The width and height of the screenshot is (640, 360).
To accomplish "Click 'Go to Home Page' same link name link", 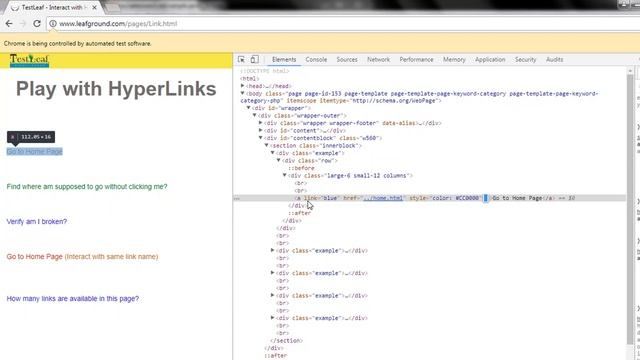I will pos(34,257).
